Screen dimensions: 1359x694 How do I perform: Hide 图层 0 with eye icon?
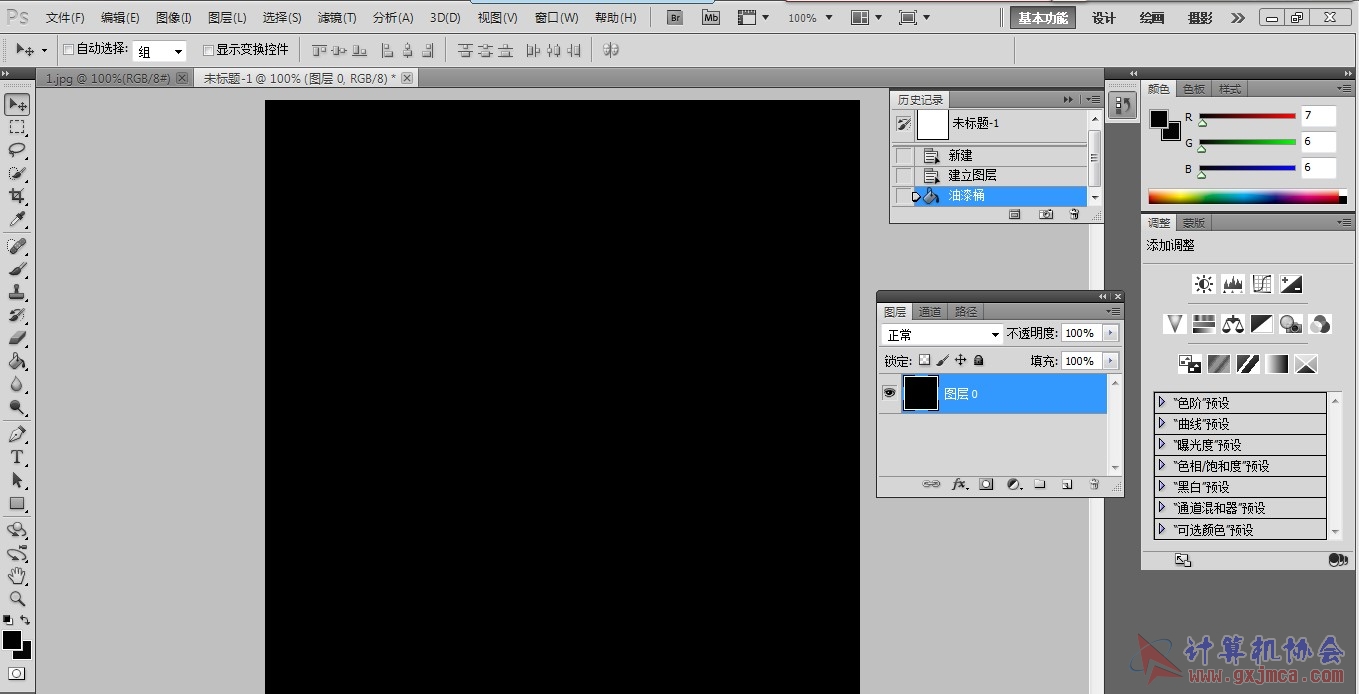[x=889, y=394]
